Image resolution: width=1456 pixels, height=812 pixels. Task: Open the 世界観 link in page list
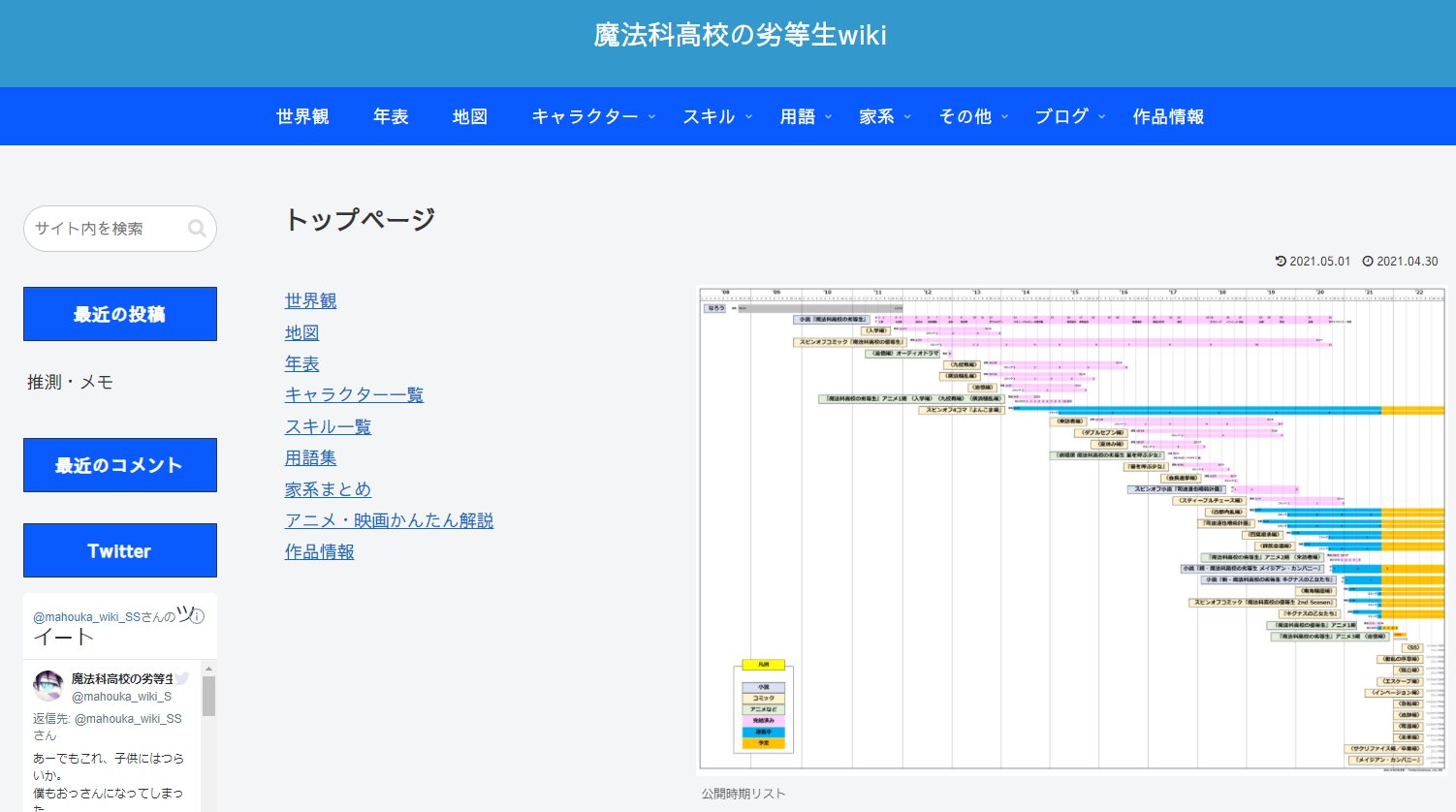pos(311,301)
